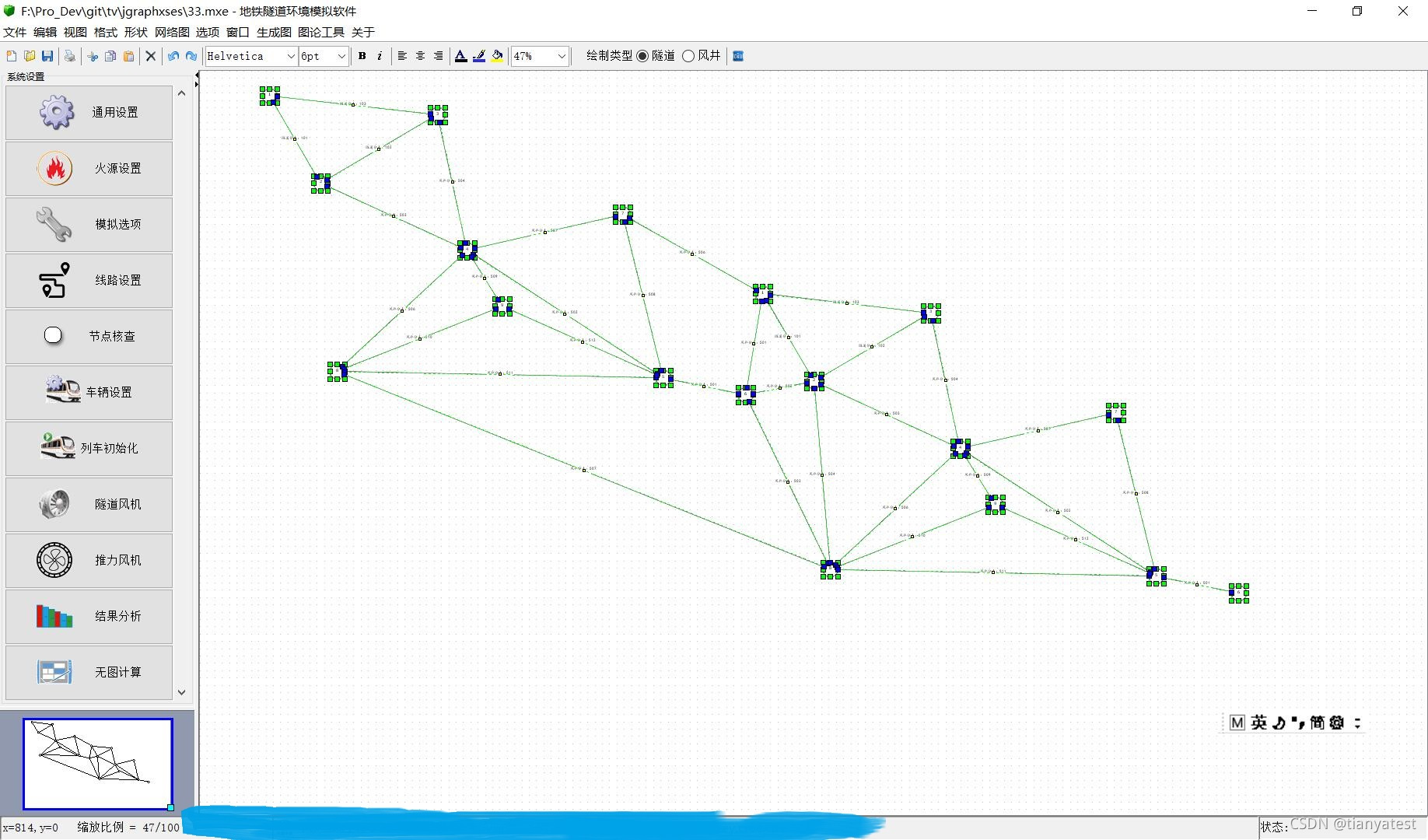Open 结果分析 results analysis
Viewport: 1428px width, 840px height.
89,617
